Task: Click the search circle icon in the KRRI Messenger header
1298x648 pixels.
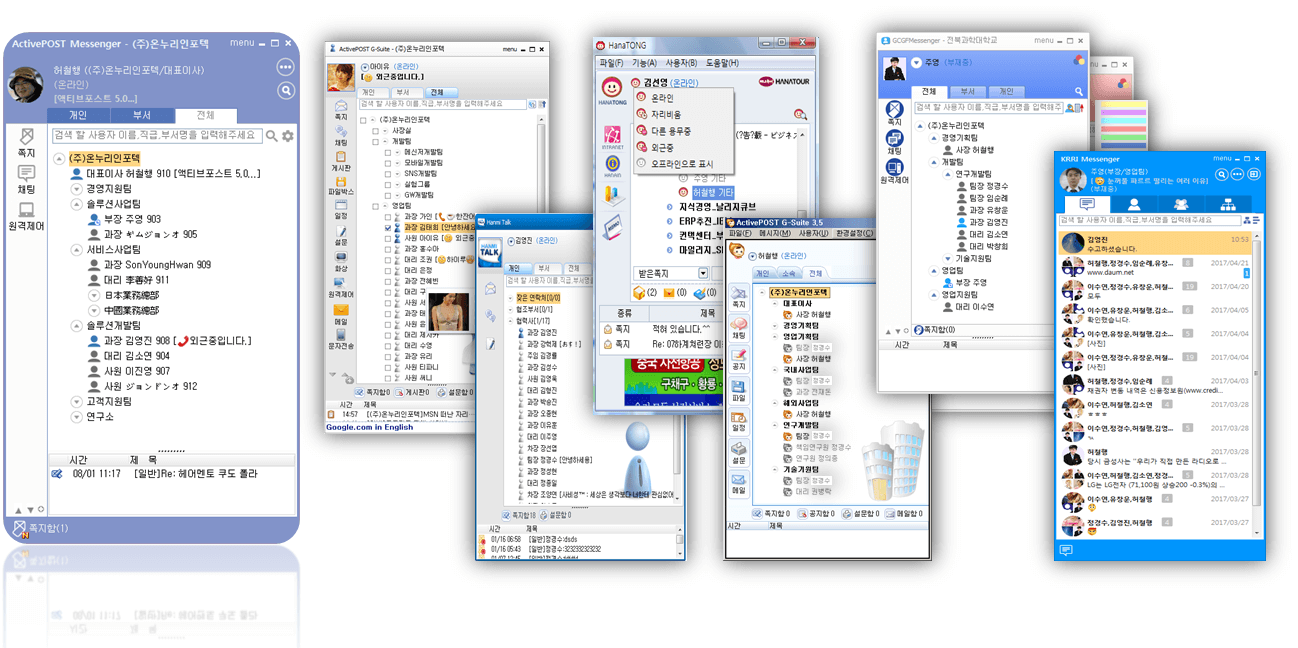Action: coord(1222,174)
